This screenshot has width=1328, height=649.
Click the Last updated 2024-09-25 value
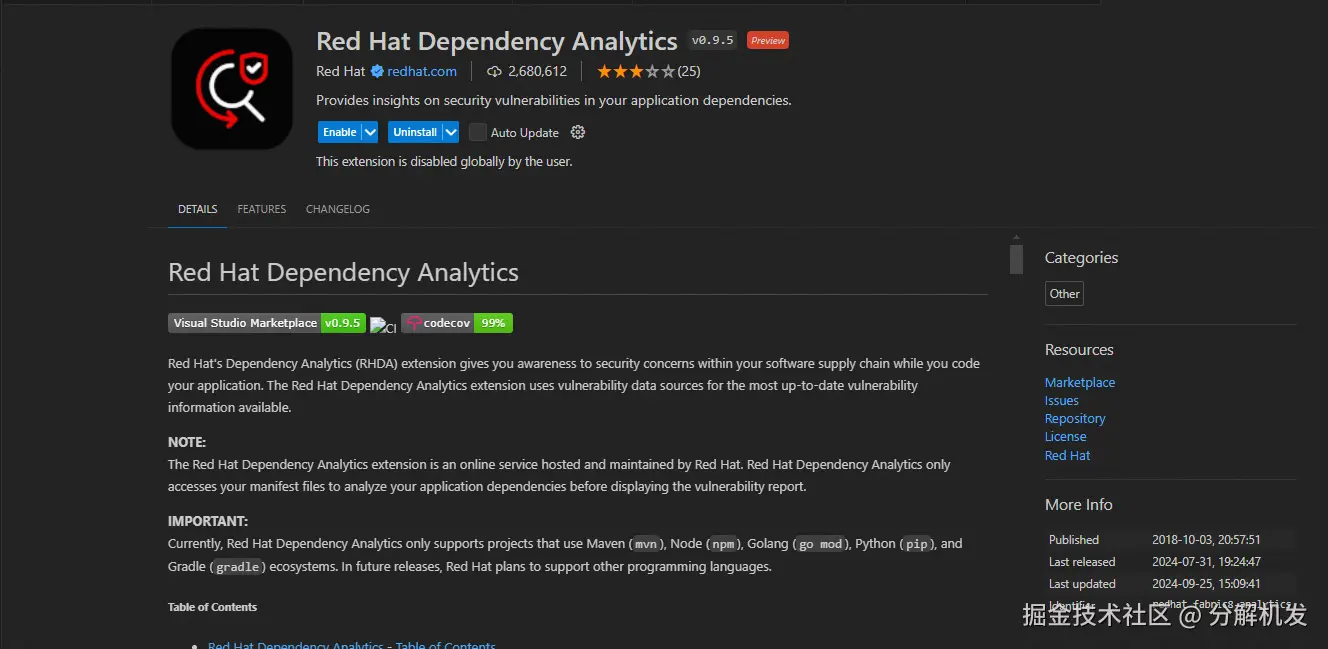click(x=1206, y=583)
